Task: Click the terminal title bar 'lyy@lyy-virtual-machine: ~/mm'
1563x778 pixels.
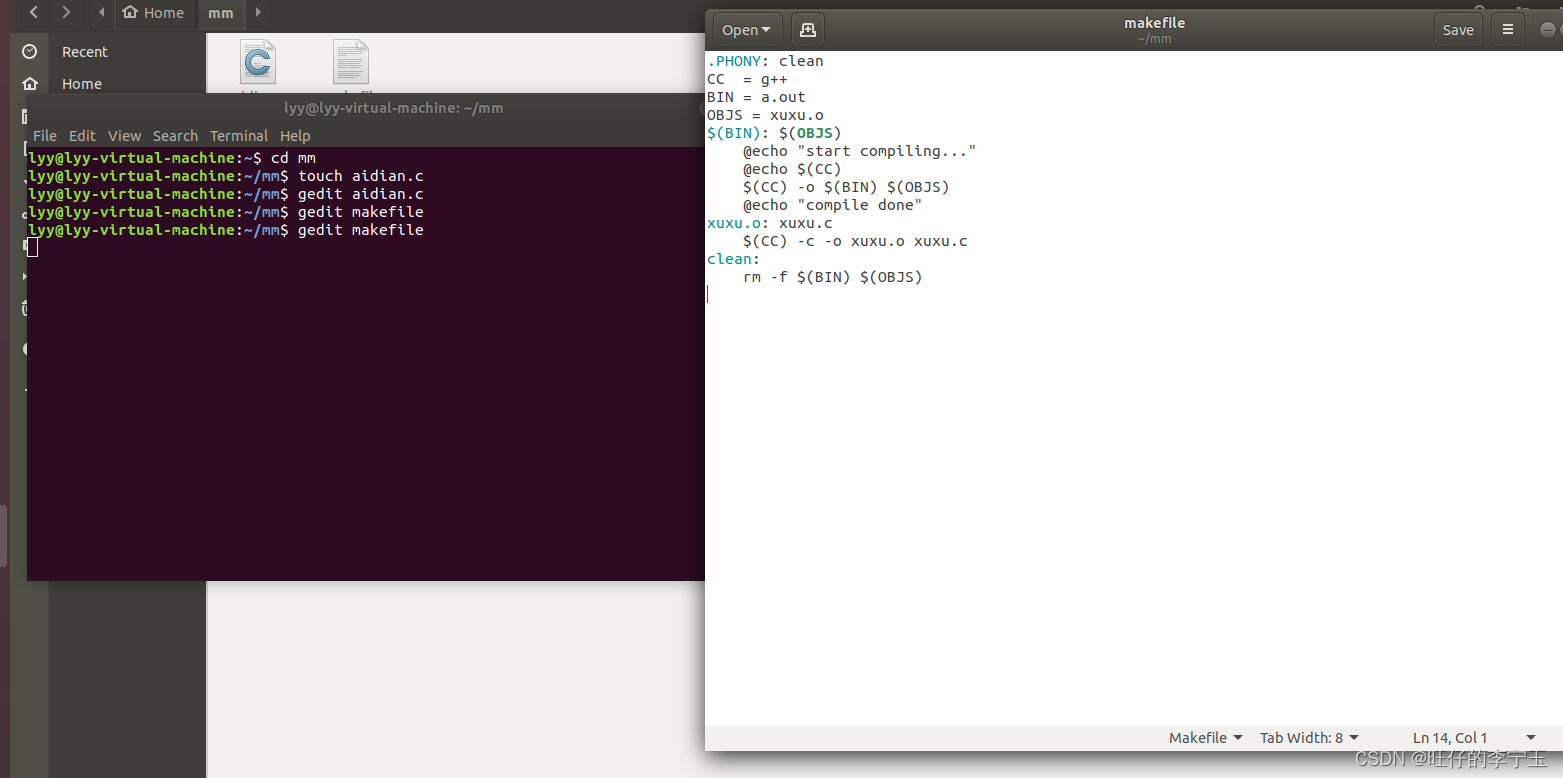Action: [x=393, y=108]
